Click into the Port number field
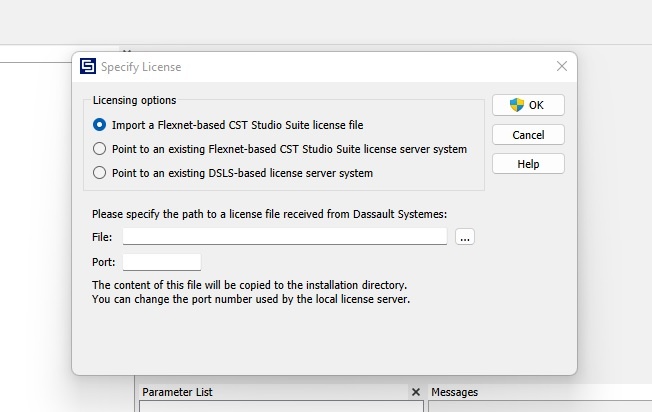Screen dimensions: 652x412 click(x=162, y=262)
